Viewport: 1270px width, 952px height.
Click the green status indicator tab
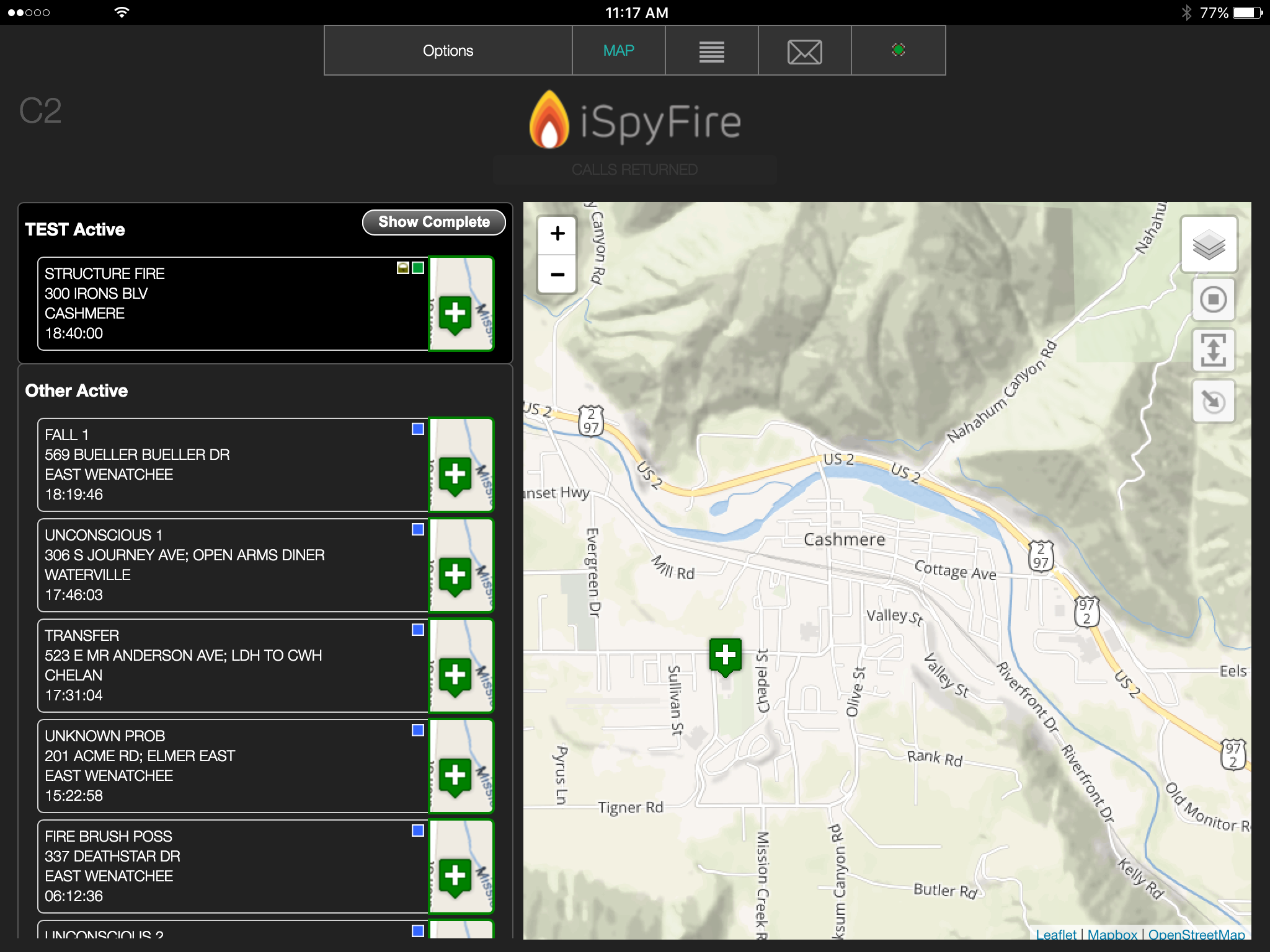coord(898,50)
